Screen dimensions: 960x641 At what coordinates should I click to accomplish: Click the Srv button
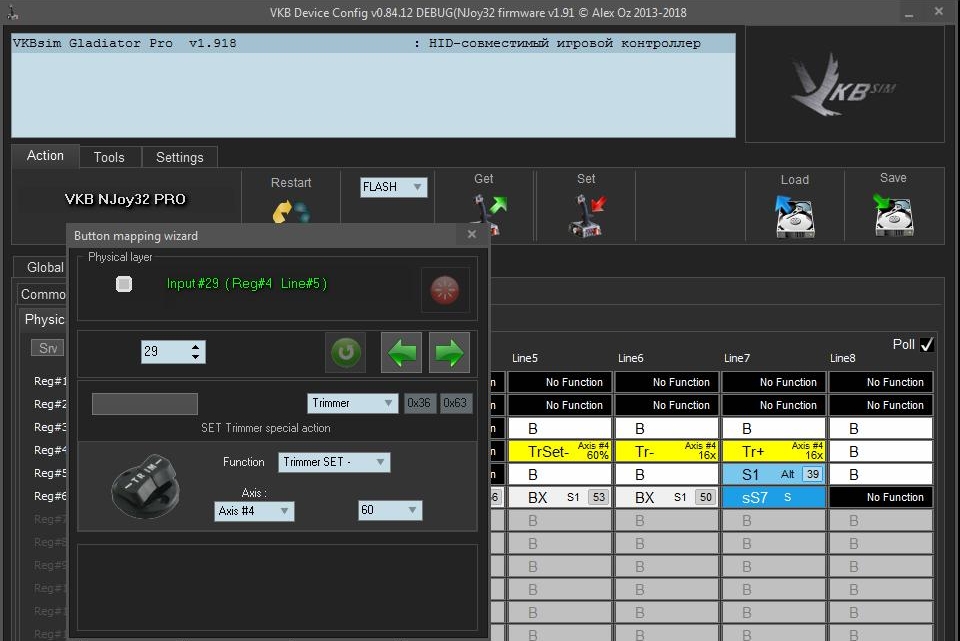point(48,348)
